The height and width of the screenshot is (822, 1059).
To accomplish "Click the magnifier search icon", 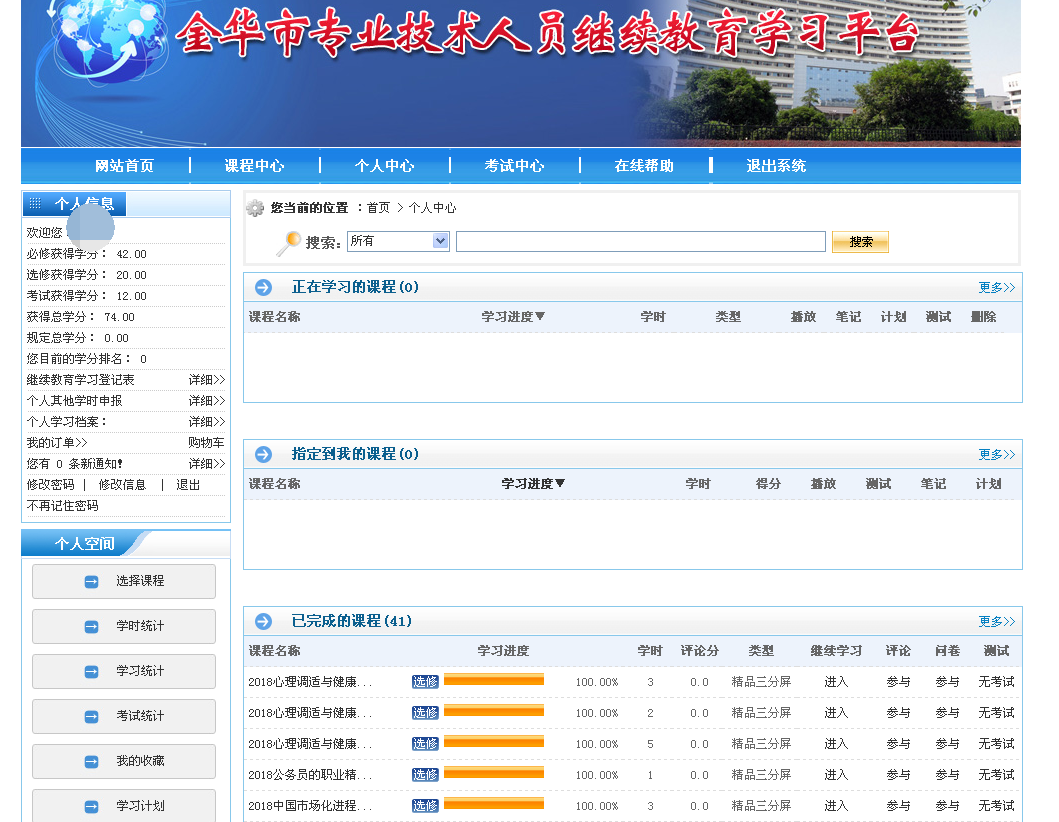I will (x=288, y=243).
